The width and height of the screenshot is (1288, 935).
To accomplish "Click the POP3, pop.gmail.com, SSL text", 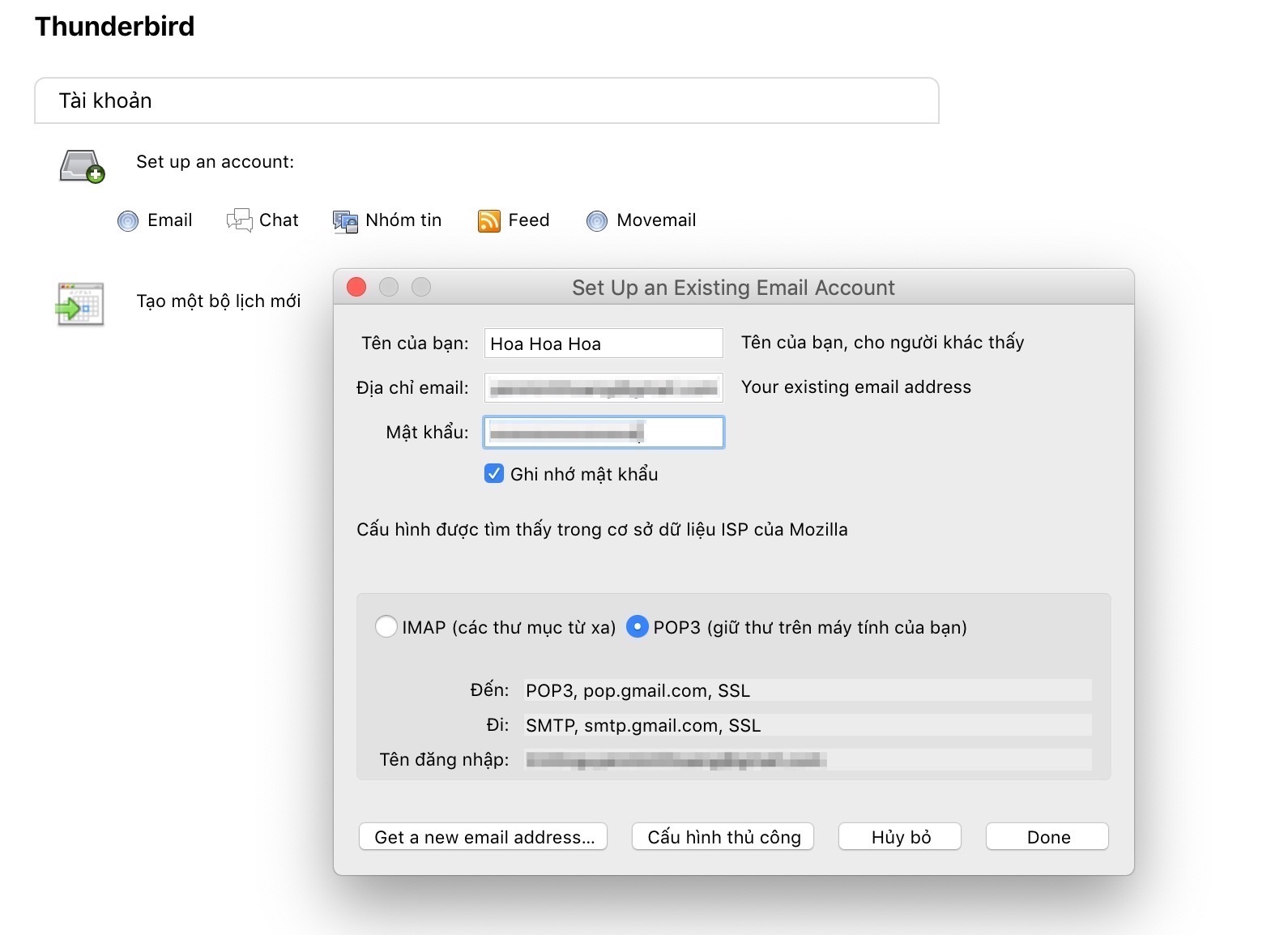I will pos(638,690).
